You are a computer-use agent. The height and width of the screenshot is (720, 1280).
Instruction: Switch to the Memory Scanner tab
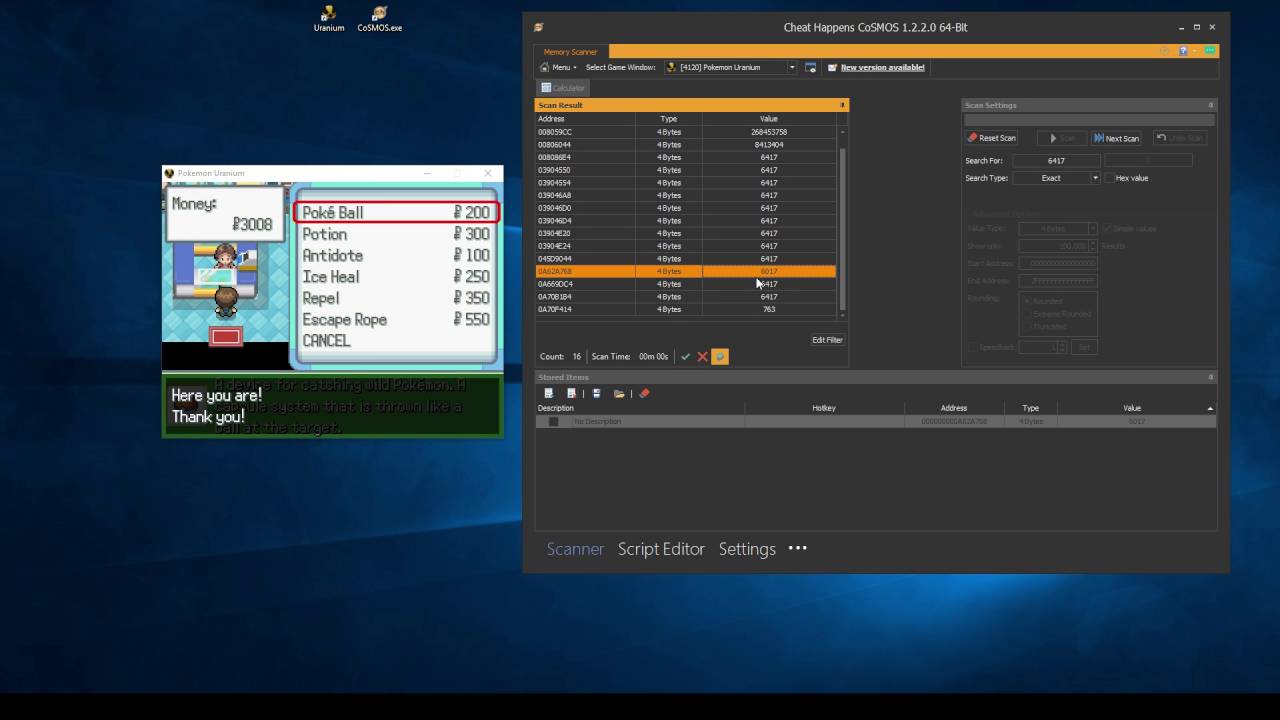click(571, 52)
